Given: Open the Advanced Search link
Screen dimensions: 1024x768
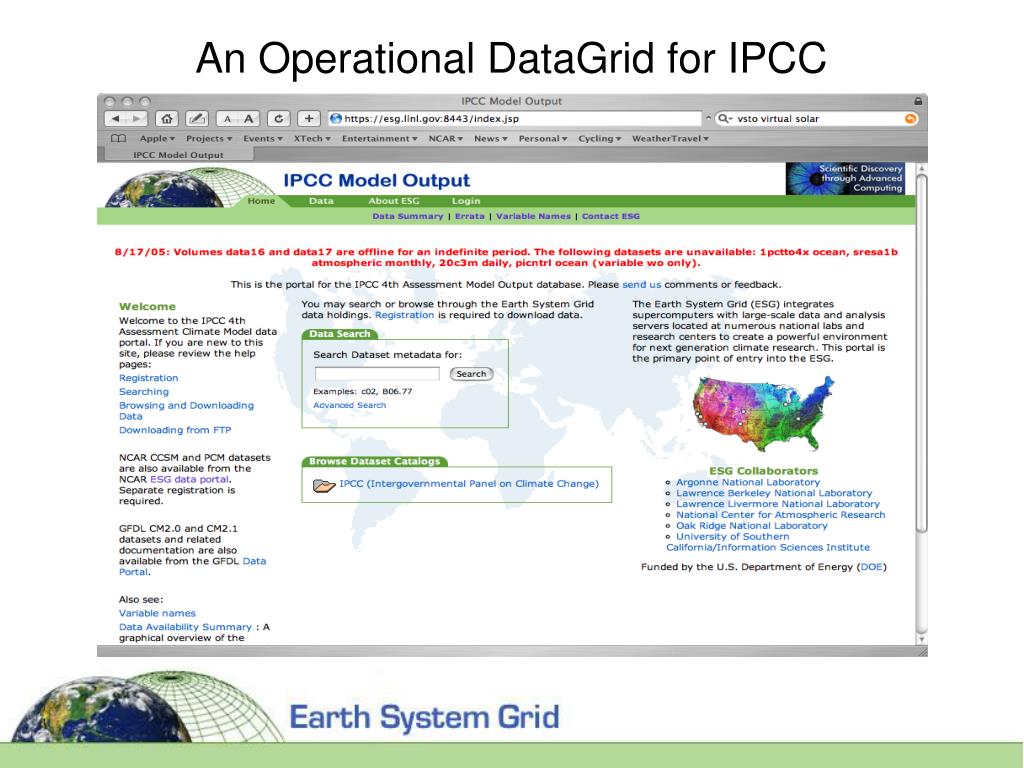Looking at the screenshot, I should click(x=349, y=406).
